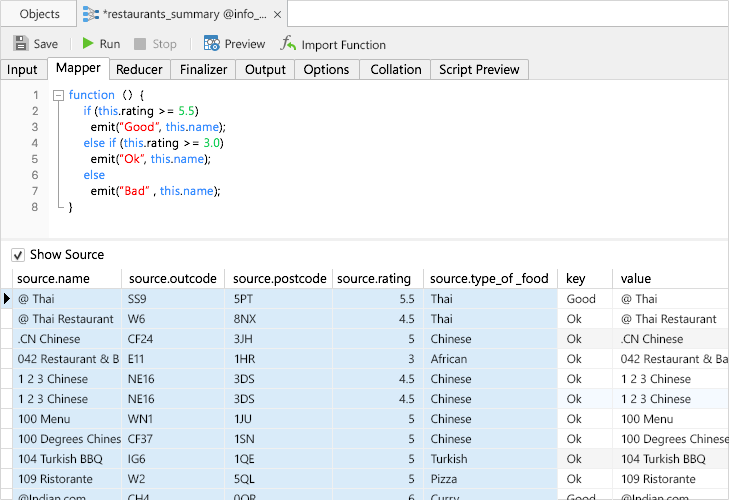
Task: Click the "CF24" outcode cell
Action: coord(173,339)
